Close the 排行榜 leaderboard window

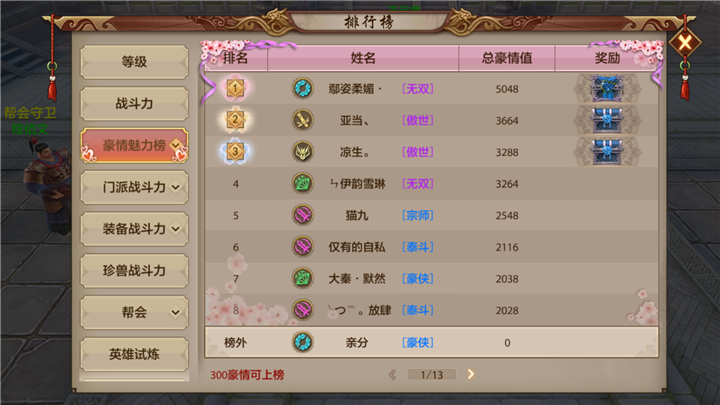685,43
